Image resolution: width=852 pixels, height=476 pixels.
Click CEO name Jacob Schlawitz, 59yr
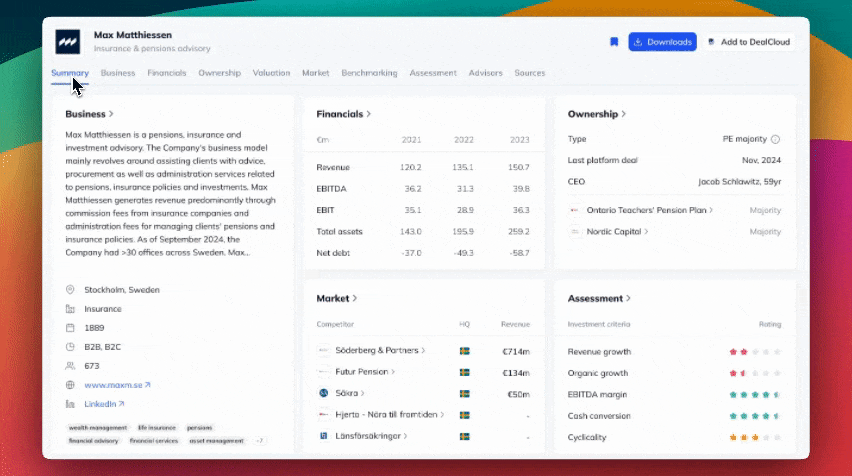pyautogui.click(x=740, y=181)
